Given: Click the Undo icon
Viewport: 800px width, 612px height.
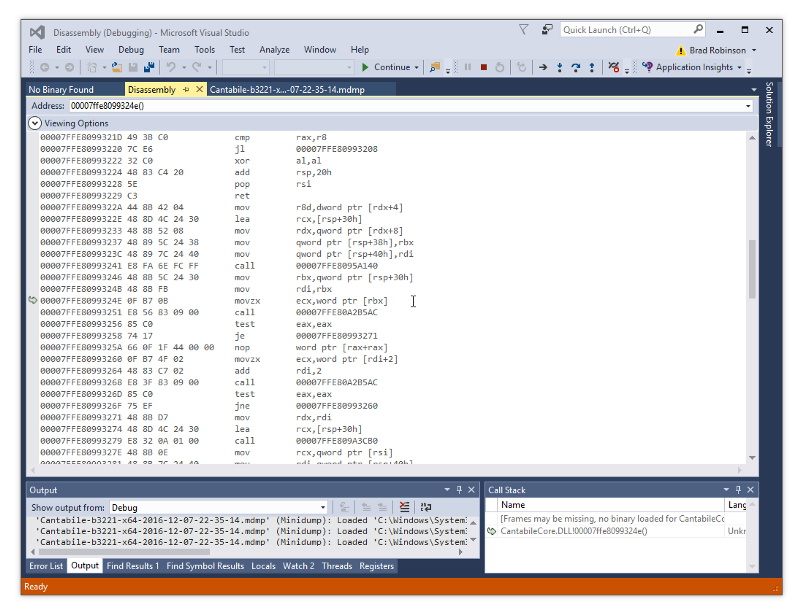Looking at the screenshot, I should point(171,67).
